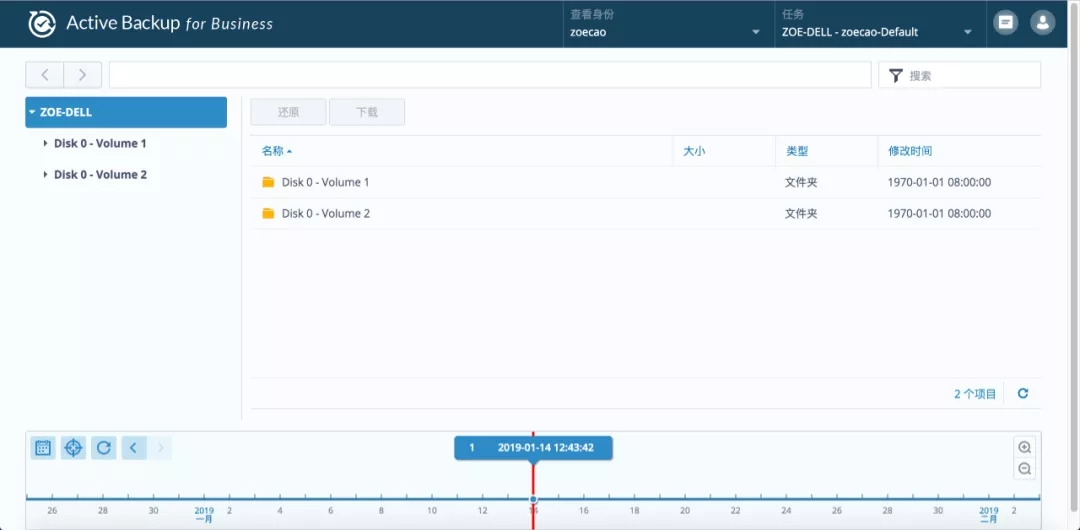Image resolution: width=1080 pixels, height=530 pixels.
Task: Open the user account menu icon
Action: pos(1043,23)
